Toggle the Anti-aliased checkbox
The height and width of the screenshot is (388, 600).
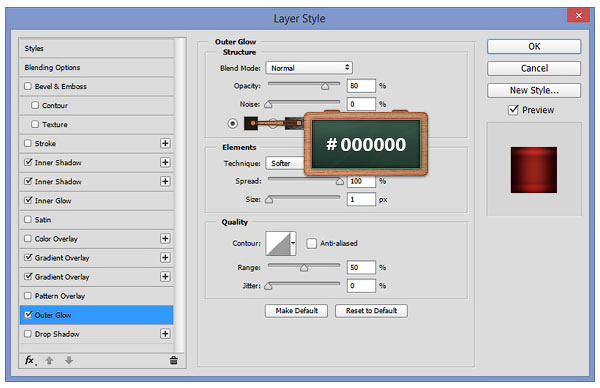tap(311, 243)
